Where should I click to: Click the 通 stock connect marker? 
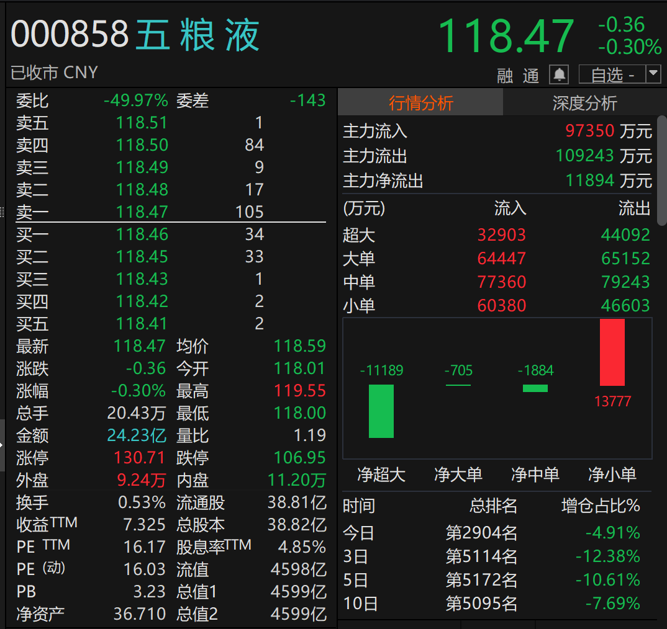(x=530, y=75)
